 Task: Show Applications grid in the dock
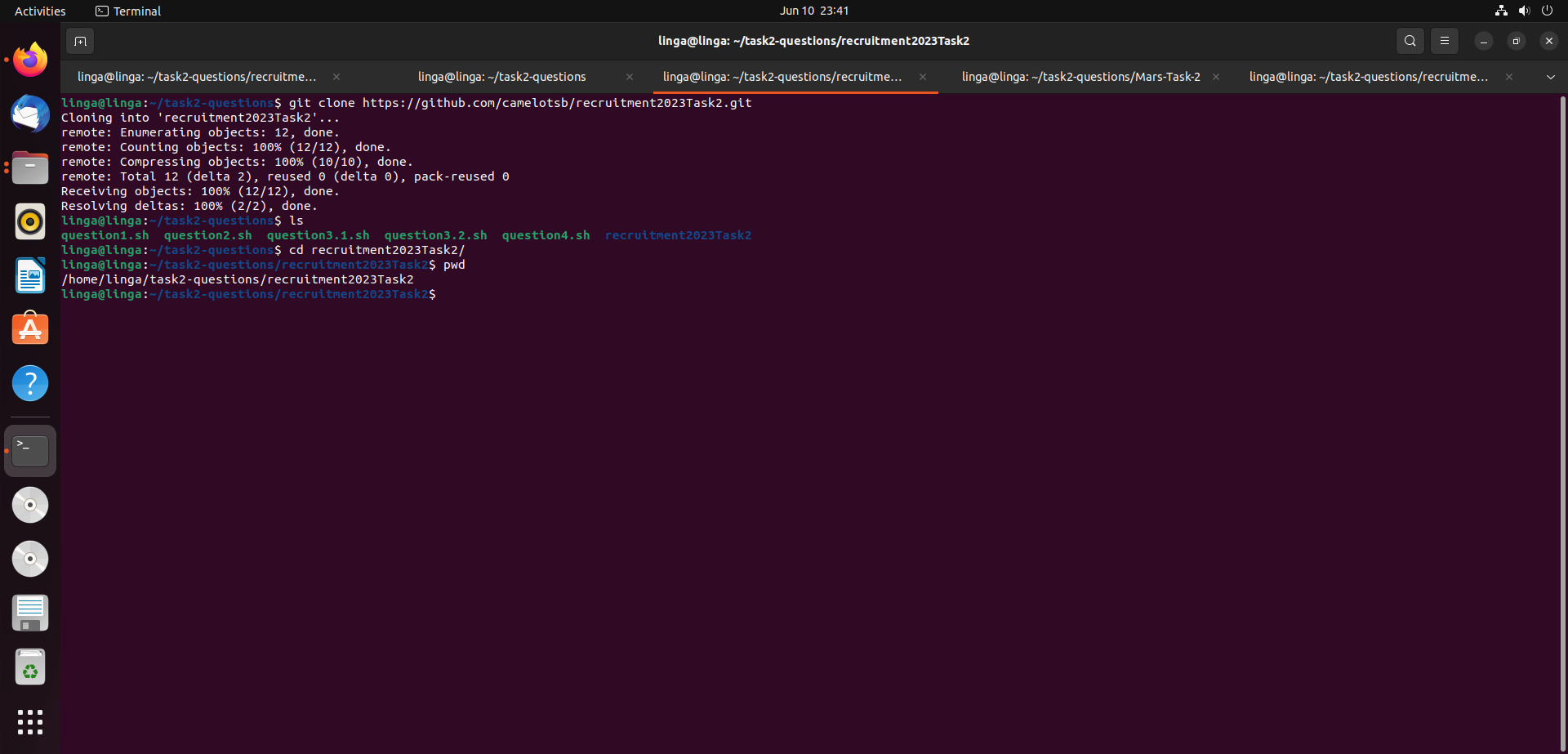[x=30, y=722]
